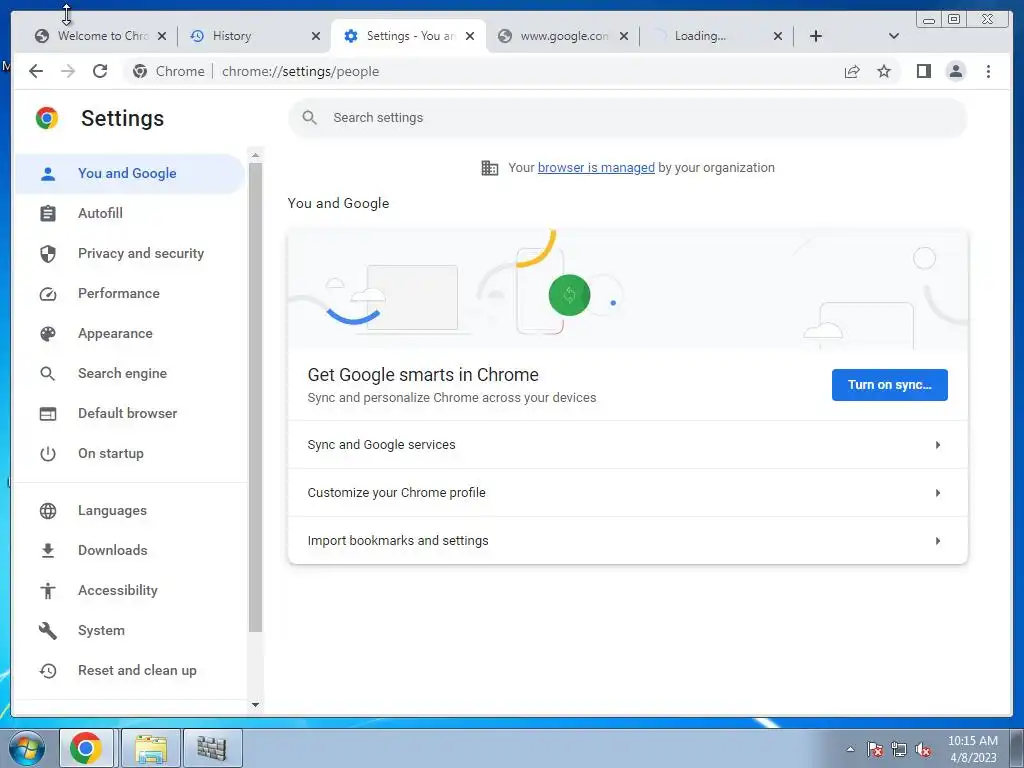Screen dimensions: 1024x768
Task: Open You and Google section
Action: pos(129,173)
